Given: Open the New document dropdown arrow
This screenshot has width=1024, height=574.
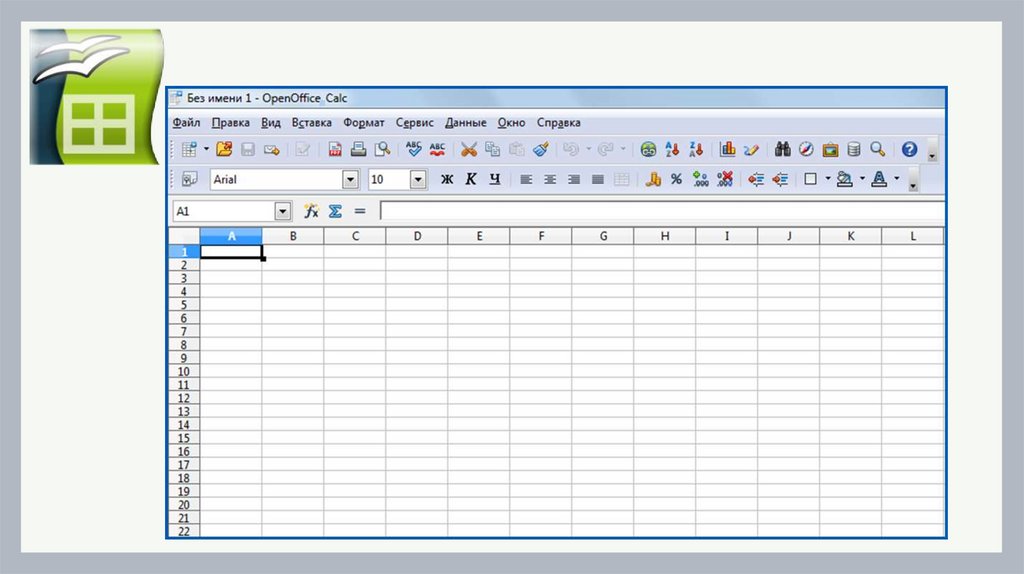Looking at the screenshot, I should [206, 150].
